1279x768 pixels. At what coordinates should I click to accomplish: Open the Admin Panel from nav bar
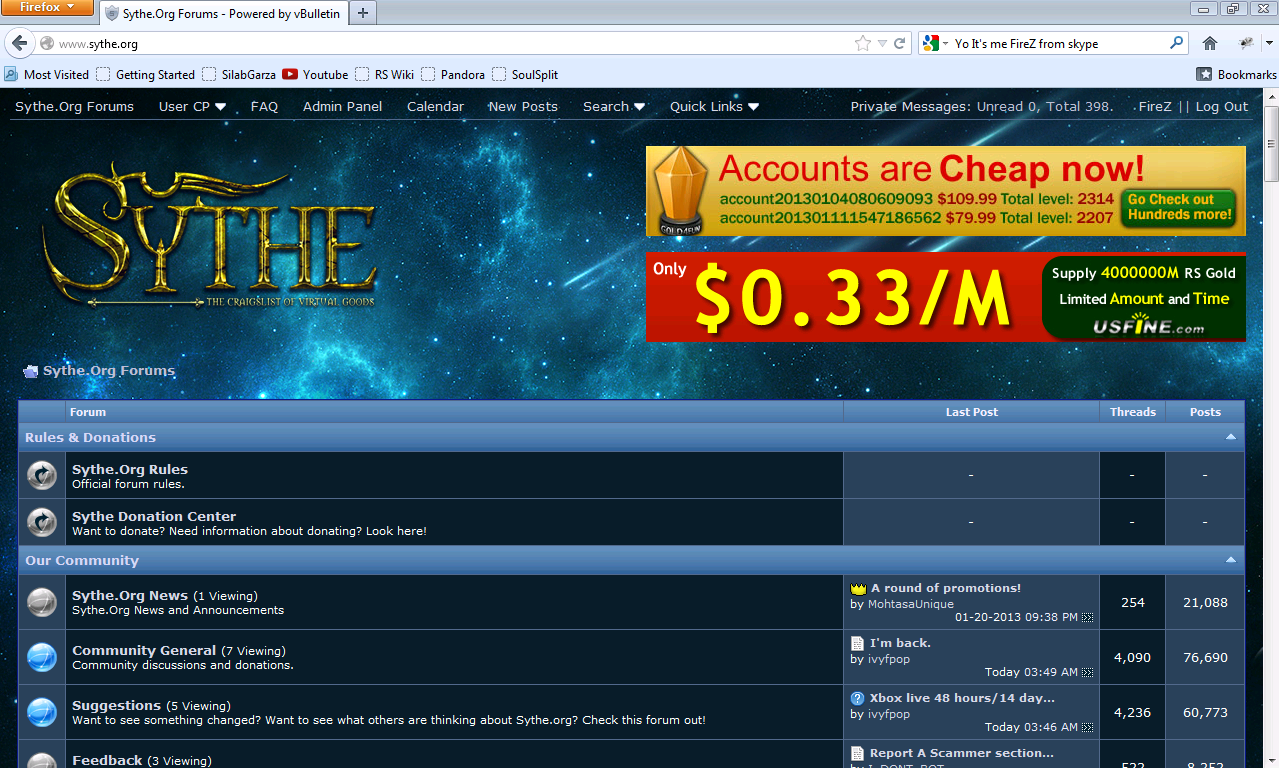pyautogui.click(x=342, y=106)
